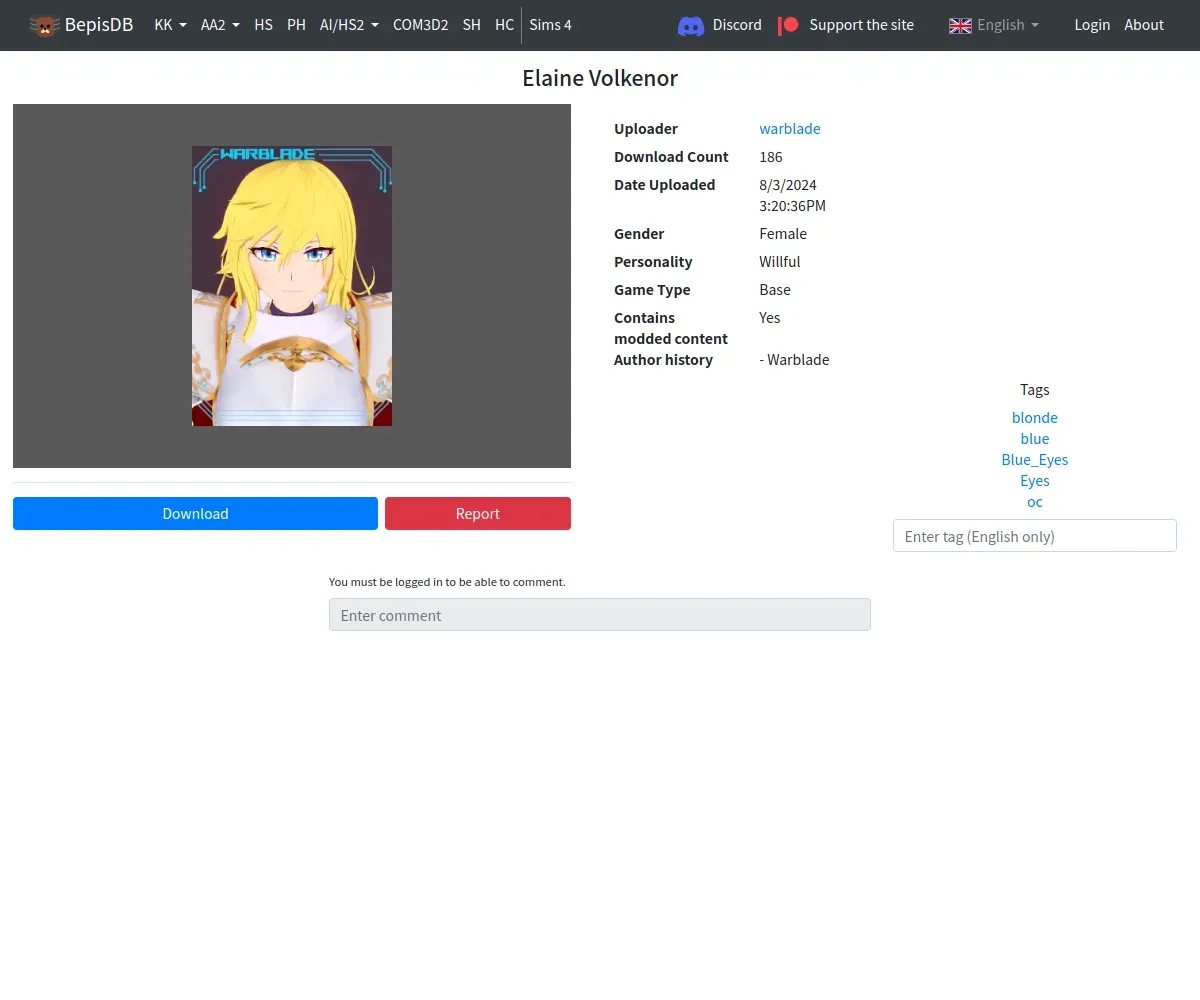
Task: Open the English language dropdown
Action: (1007, 25)
